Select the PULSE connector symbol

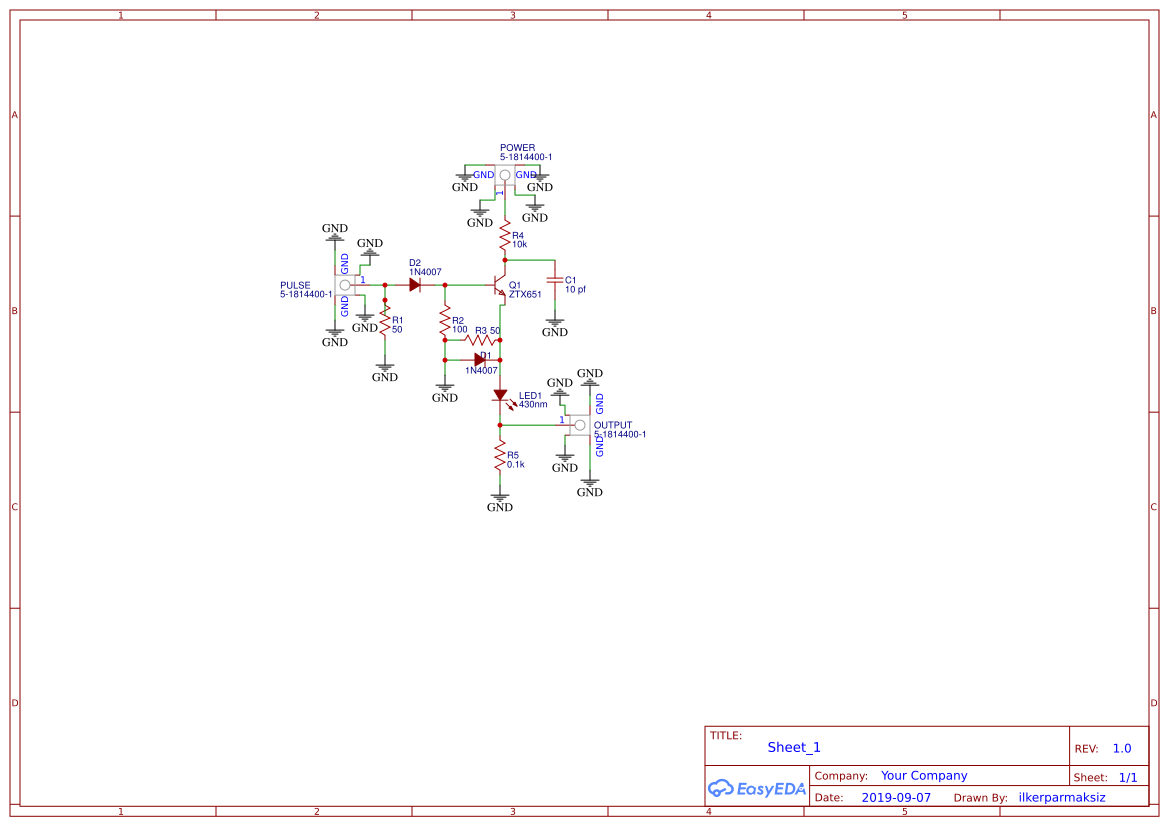point(345,285)
